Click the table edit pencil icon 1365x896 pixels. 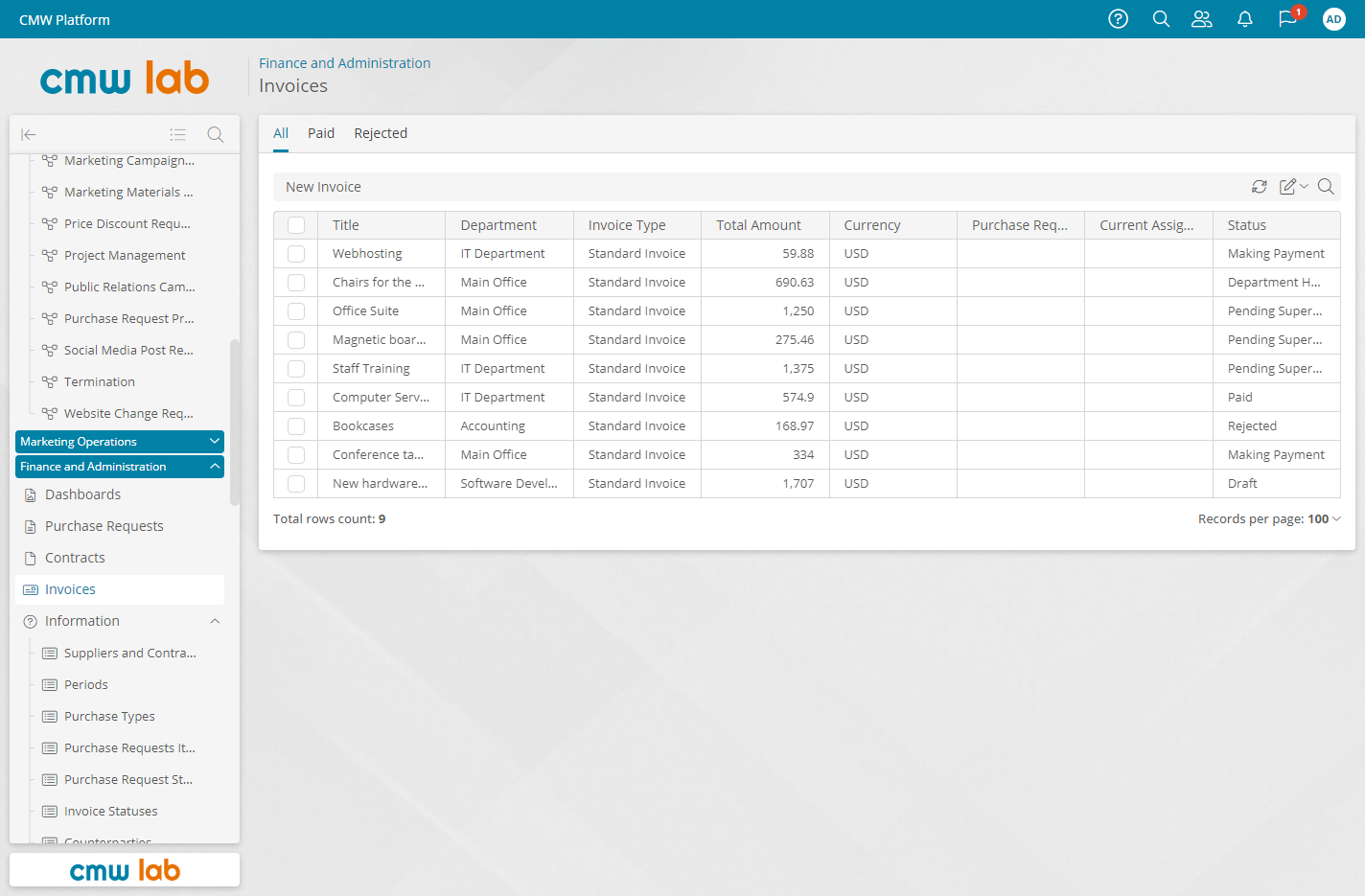pyautogui.click(x=1288, y=187)
